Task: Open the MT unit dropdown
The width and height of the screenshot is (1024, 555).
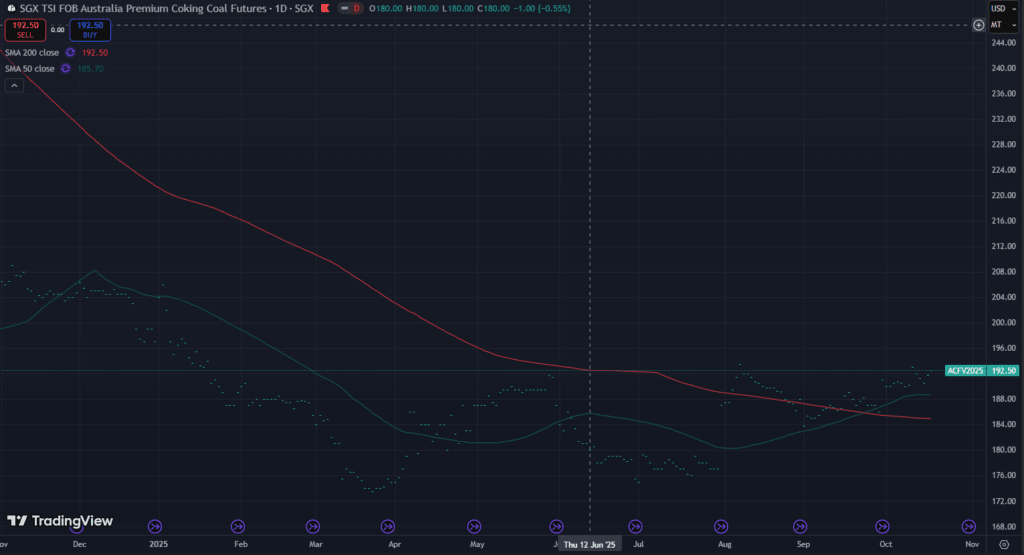Action: point(999,24)
